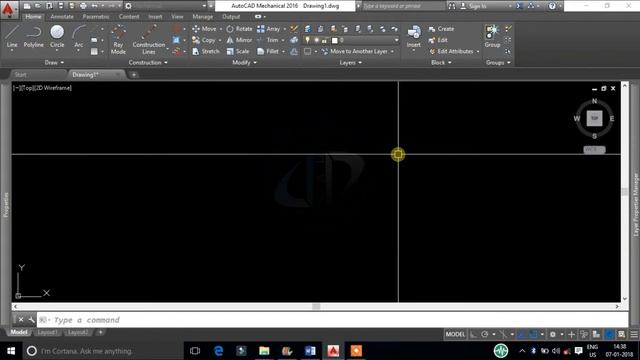Select the Arc tool
The image size is (640, 360).
click(x=79, y=37)
